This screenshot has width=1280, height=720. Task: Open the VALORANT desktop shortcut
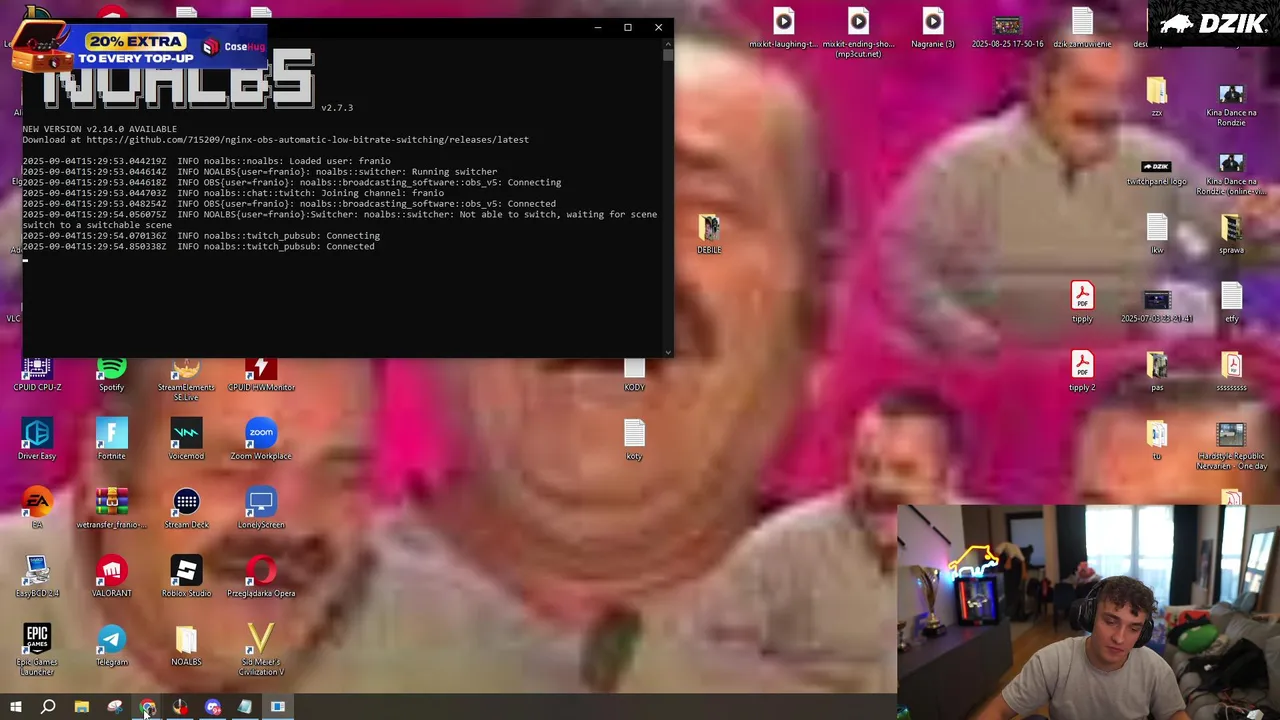click(x=111, y=576)
